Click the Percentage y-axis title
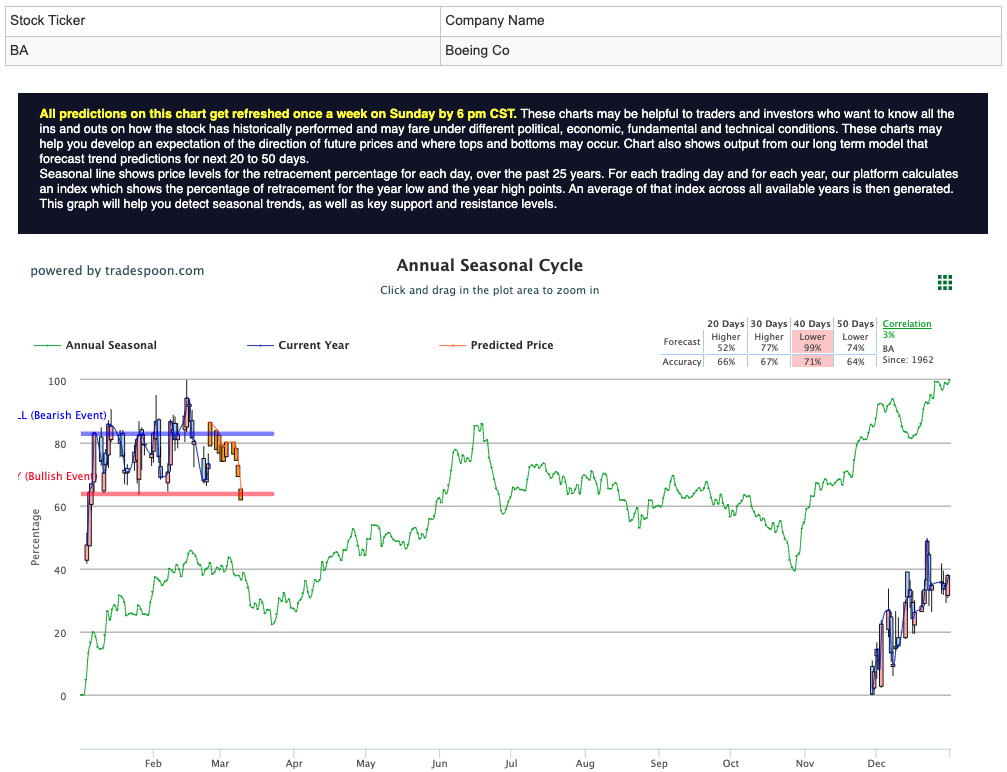This screenshot has width=1007, height=772. pyautogui.click(x=35, y=538)
